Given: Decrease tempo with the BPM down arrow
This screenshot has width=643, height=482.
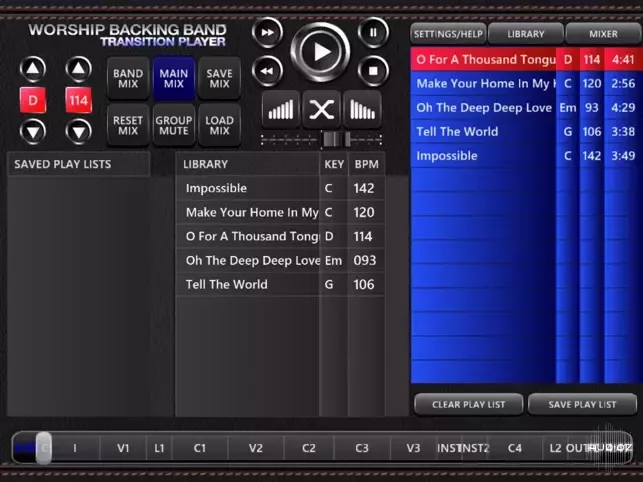Looking at the screenshot, I should coord(78,132).
